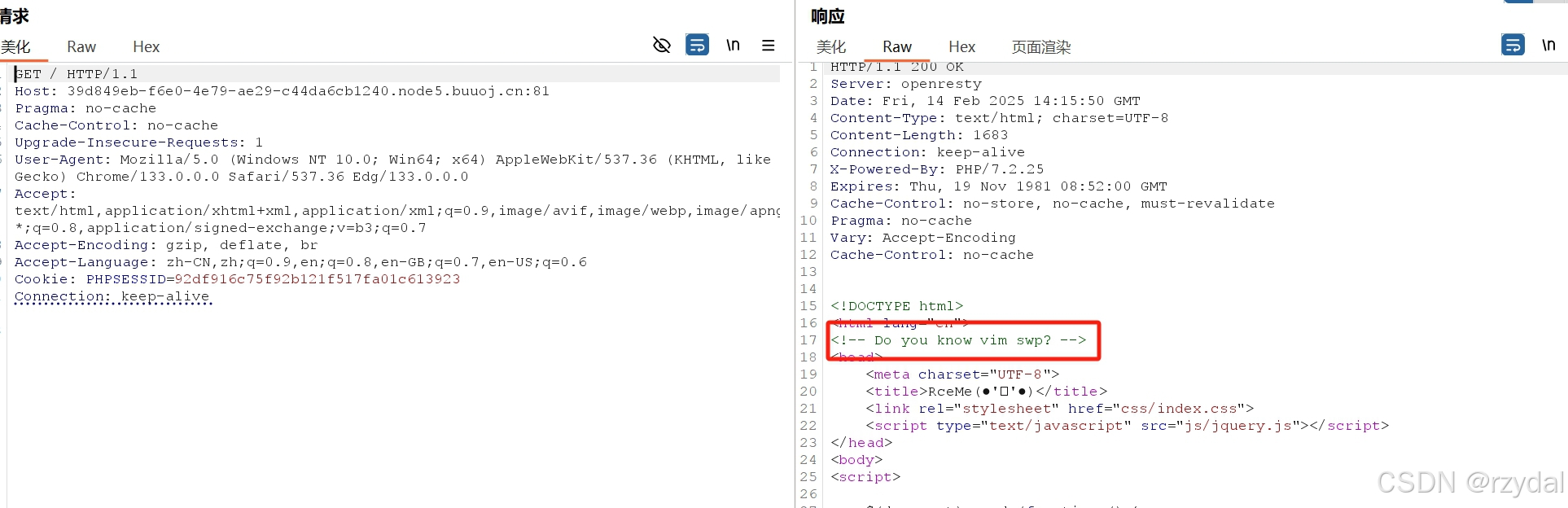The height and width of the screenshot is (508, 1568).
Task: Click the meta charset UTF-8 line
Action: (x=962, y=374)
